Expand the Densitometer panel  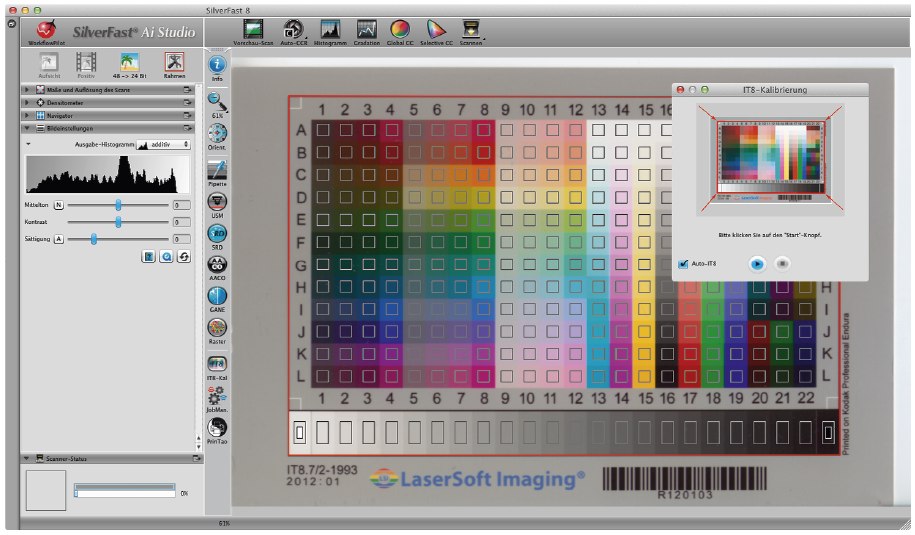coord(27,103)
